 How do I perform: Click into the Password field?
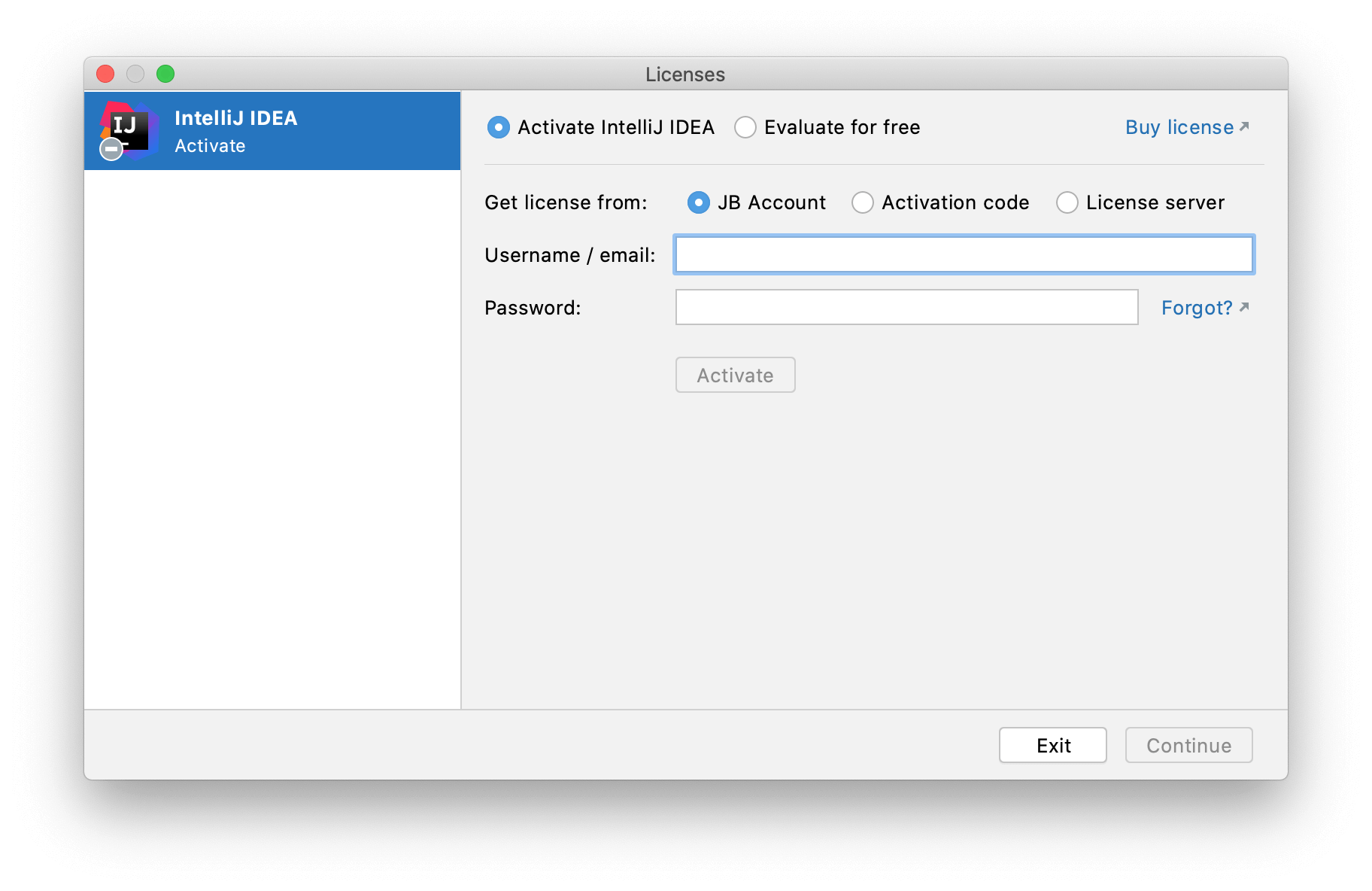coord(906,307)
